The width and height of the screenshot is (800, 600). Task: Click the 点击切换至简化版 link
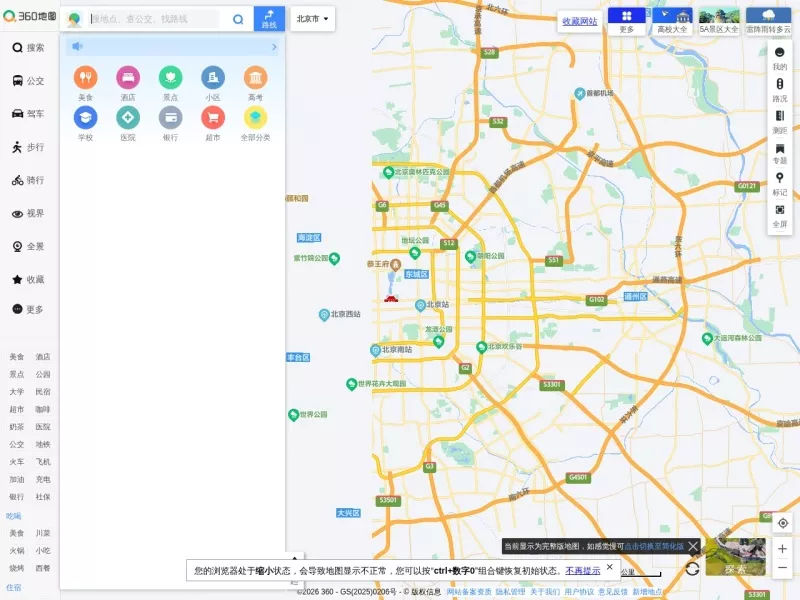coord(654,546)
